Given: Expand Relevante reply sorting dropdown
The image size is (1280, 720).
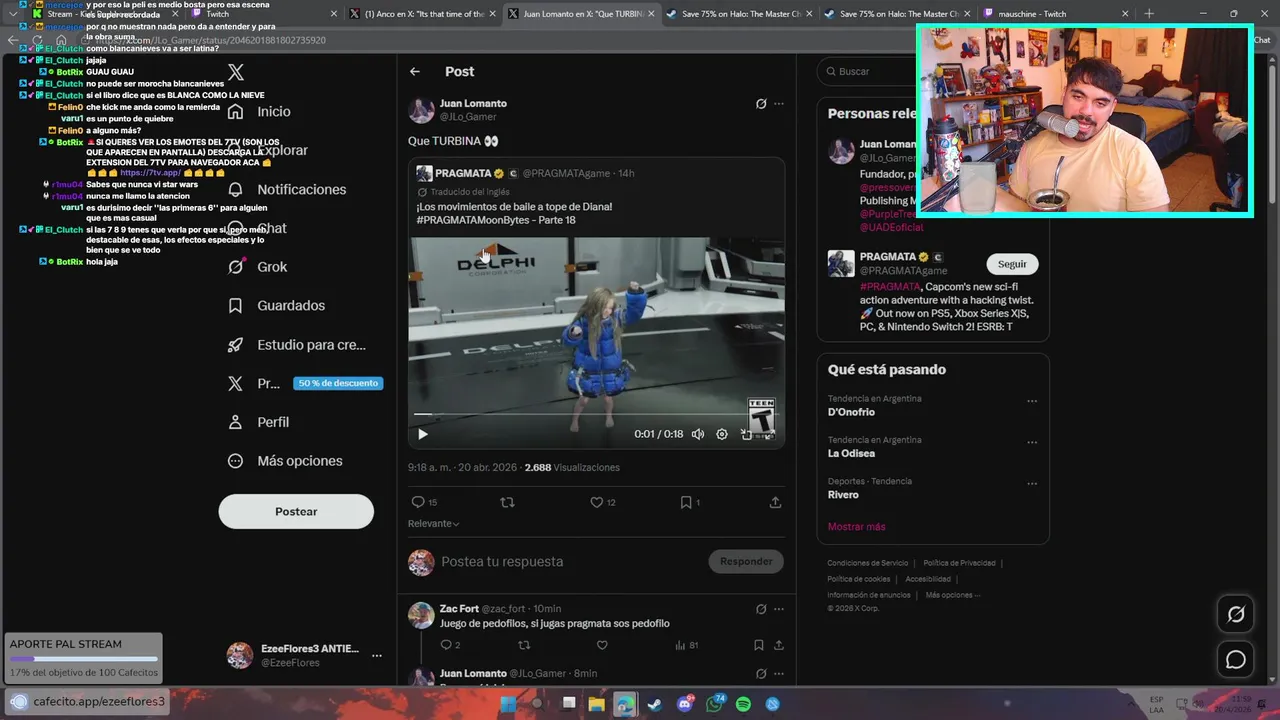Looking at the screenshot, I should [x=434, y=524].
